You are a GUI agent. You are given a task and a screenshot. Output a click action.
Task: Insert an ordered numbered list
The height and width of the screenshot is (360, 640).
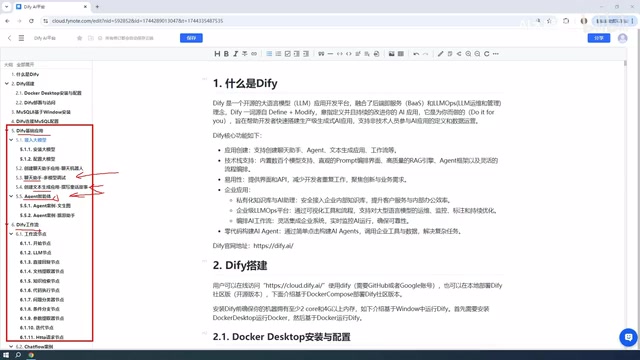(x=278, y=54)
